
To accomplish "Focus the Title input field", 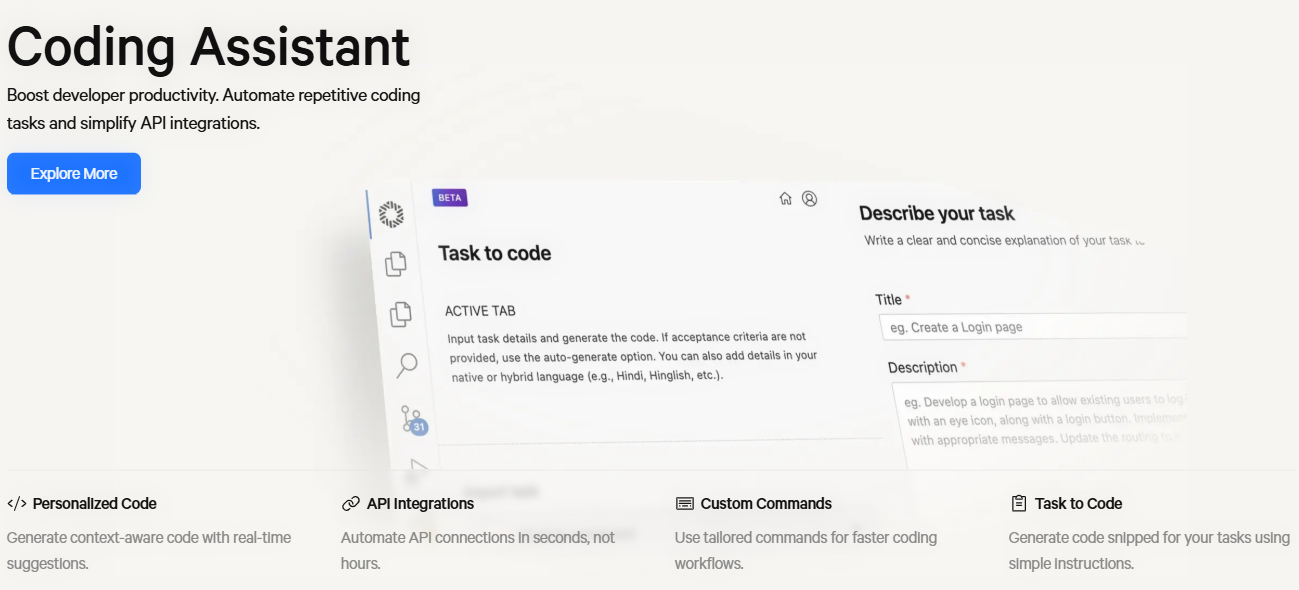I will pyautogui.click(x=1032, y=327).
